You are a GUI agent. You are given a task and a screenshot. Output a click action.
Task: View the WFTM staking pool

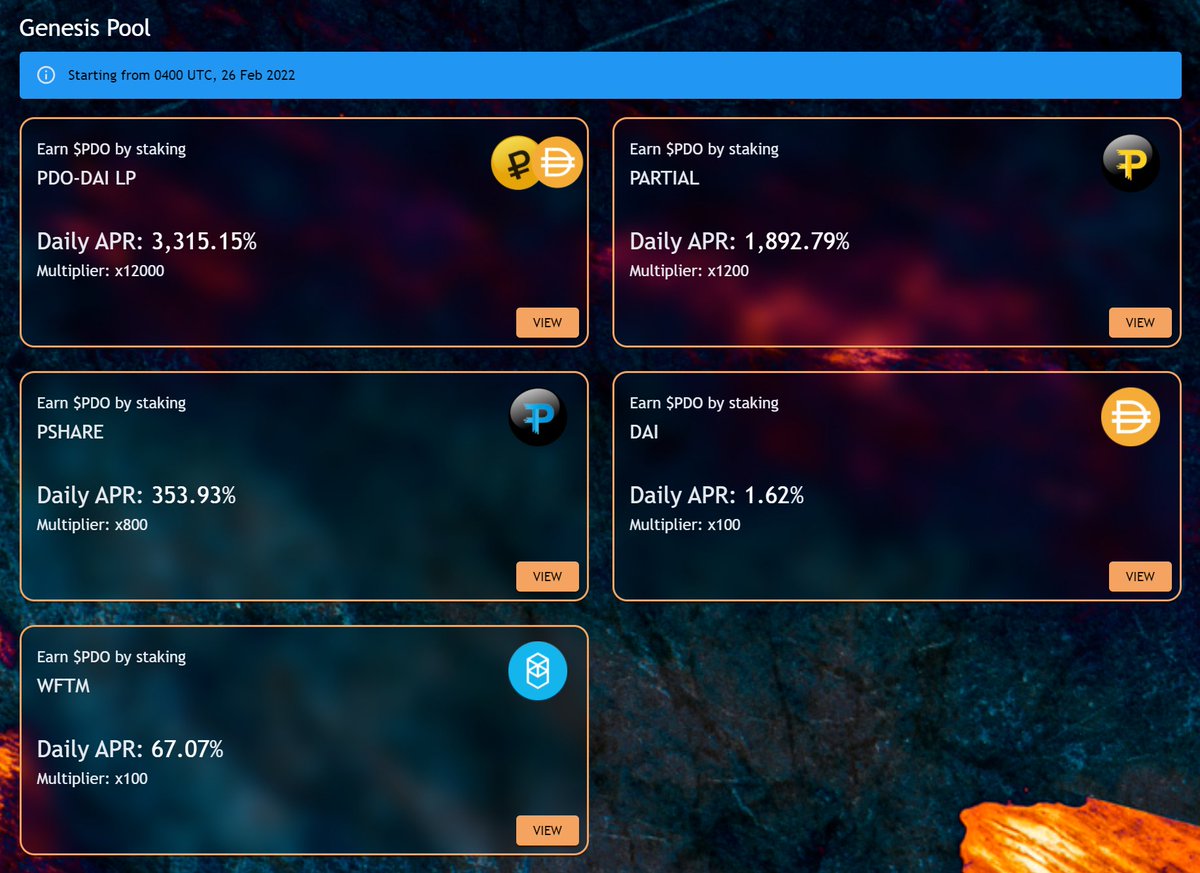(x=547, y=831)
